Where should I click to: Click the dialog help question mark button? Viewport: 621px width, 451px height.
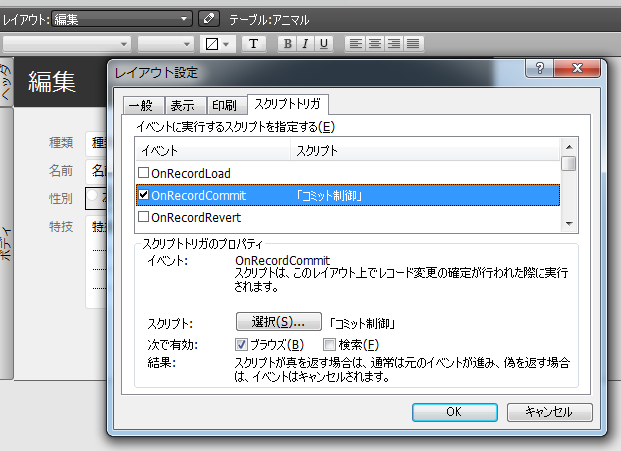pyautogui.click(x=539, y=68)
